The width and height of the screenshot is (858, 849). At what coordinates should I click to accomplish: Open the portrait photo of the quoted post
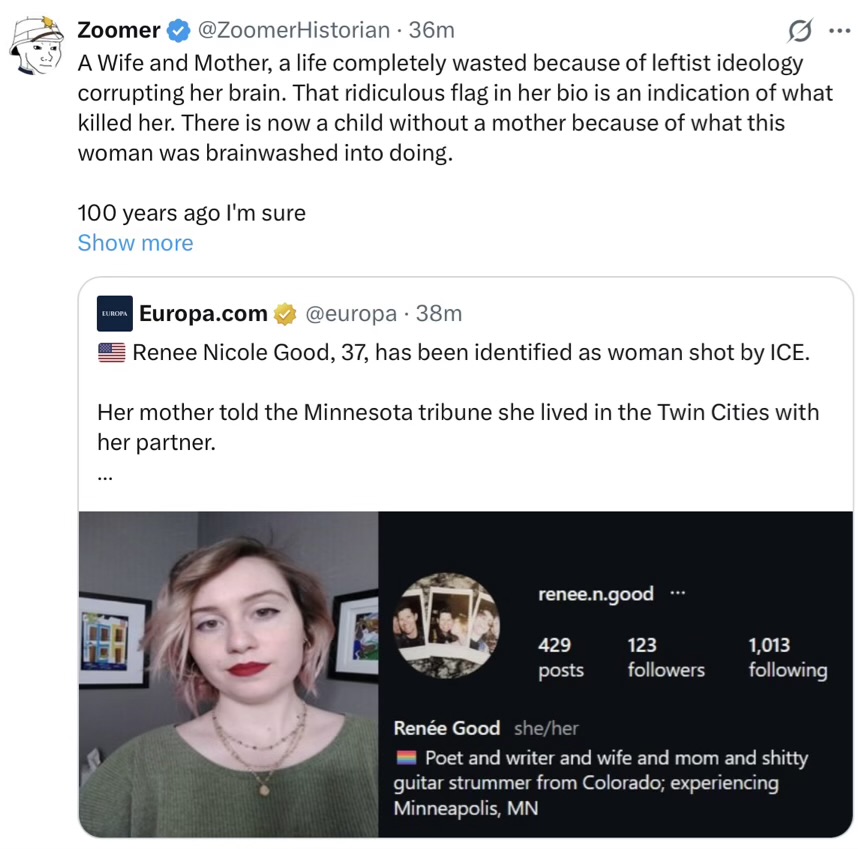[228, 673]
